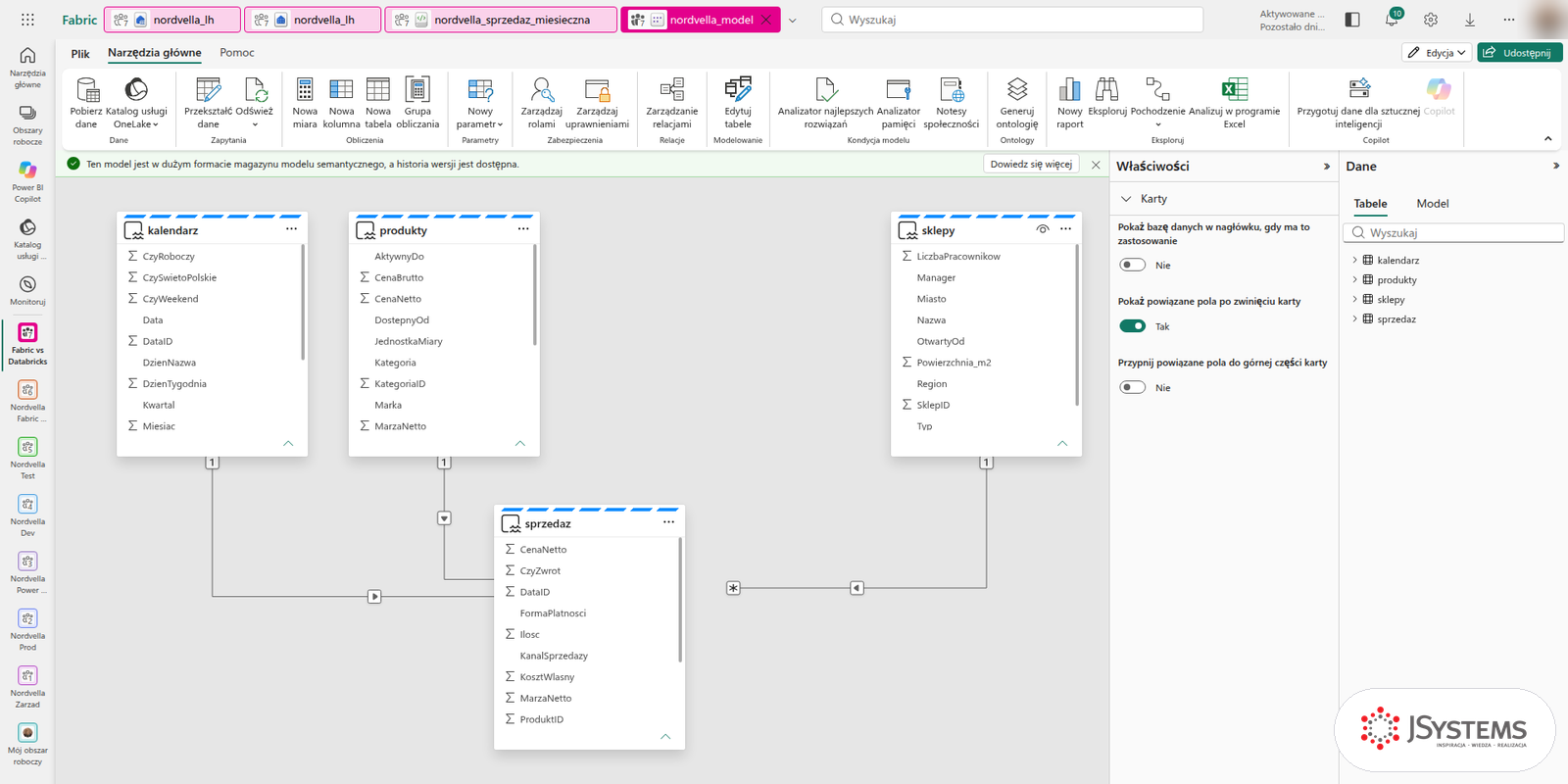Create a Nowa kolumna
1568x784 pixels.
click(x=341, y=102)
